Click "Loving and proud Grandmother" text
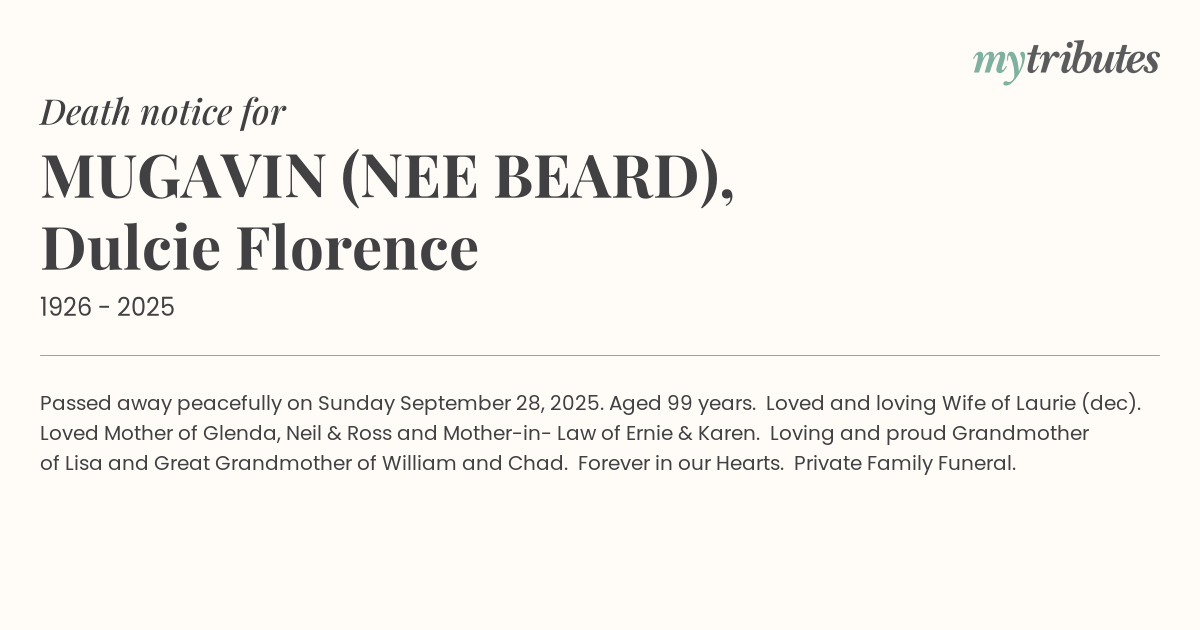 point(929,434)
